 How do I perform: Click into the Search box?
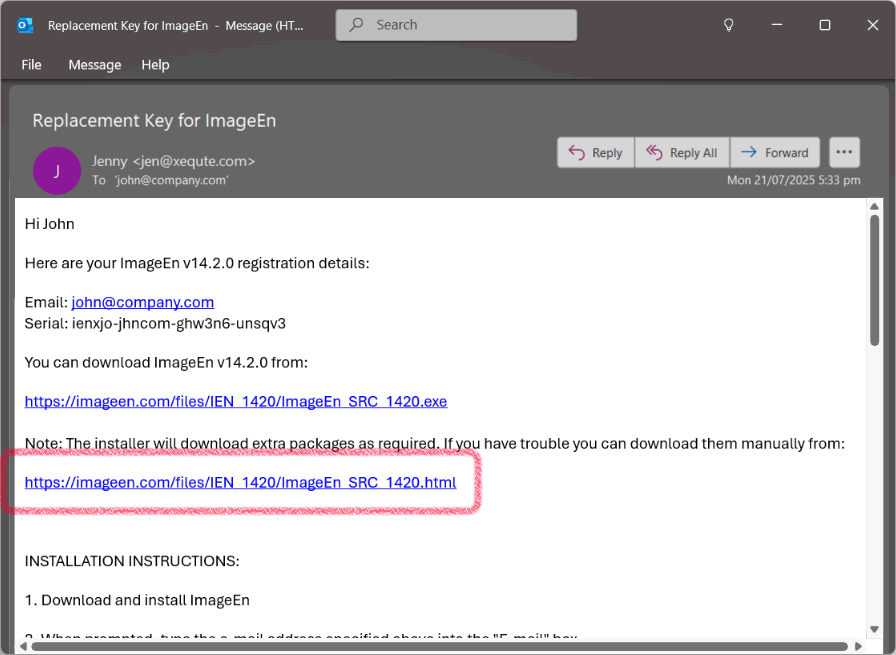coord(456,25)
